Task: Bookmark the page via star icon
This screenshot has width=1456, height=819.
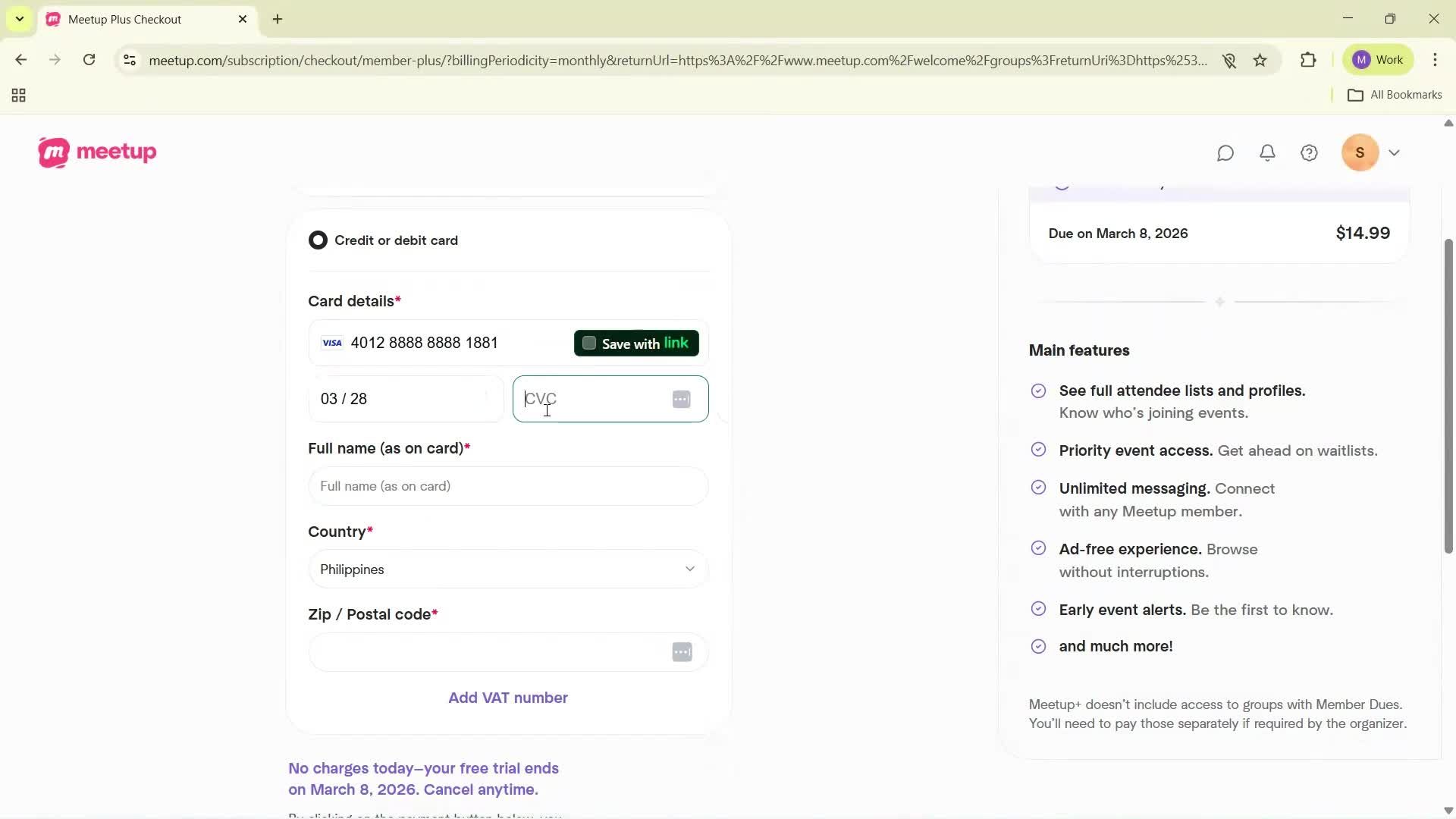Action: click(x=1260, y=60)
